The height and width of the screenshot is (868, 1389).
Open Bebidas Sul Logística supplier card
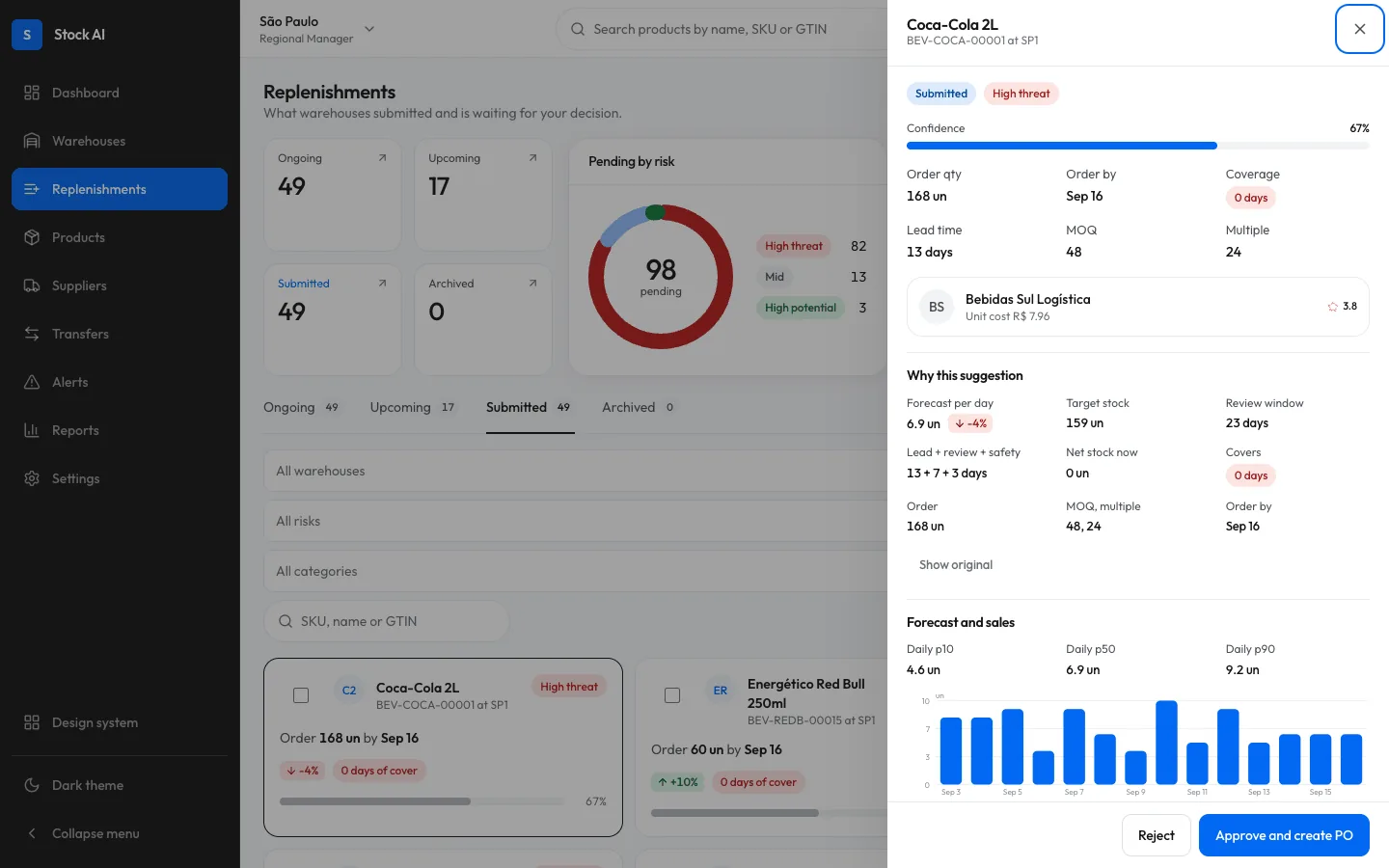(1137, 307)
